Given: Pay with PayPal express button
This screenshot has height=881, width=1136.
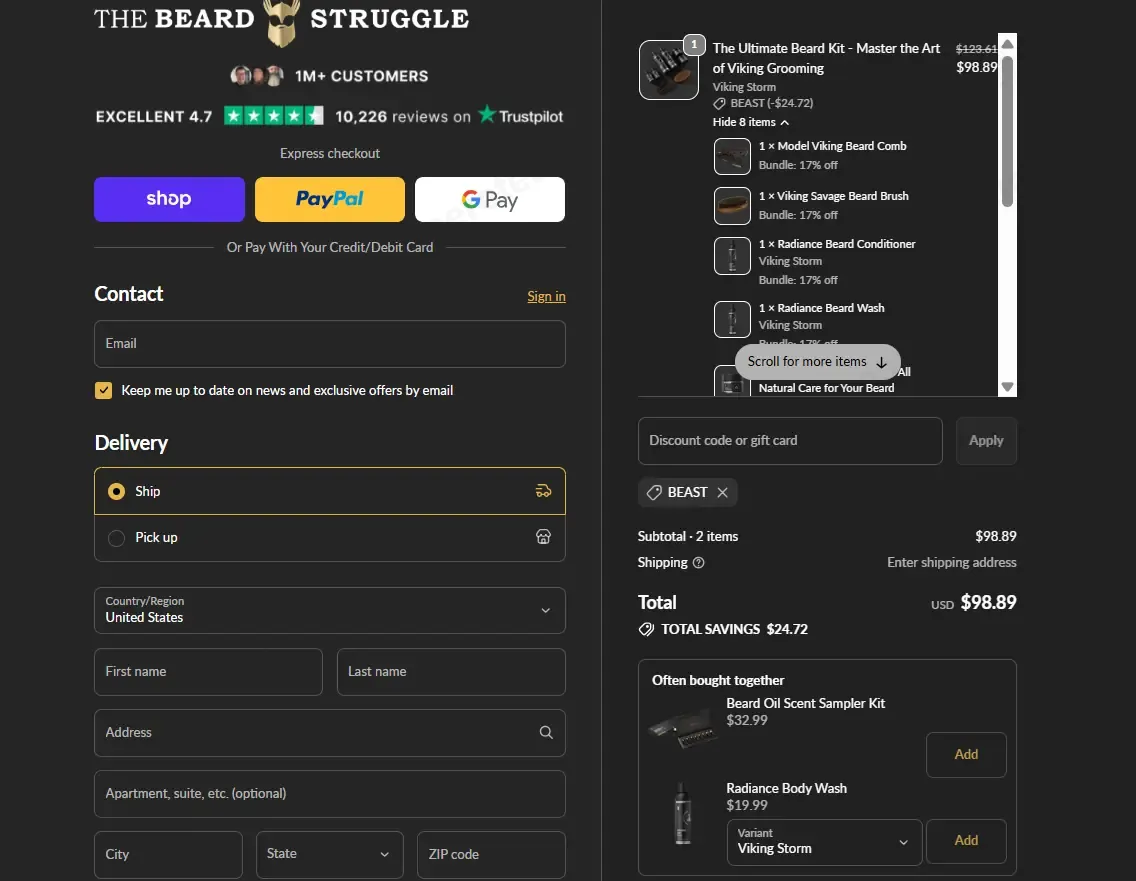Looking at the screenshot, I should (330, 199).
